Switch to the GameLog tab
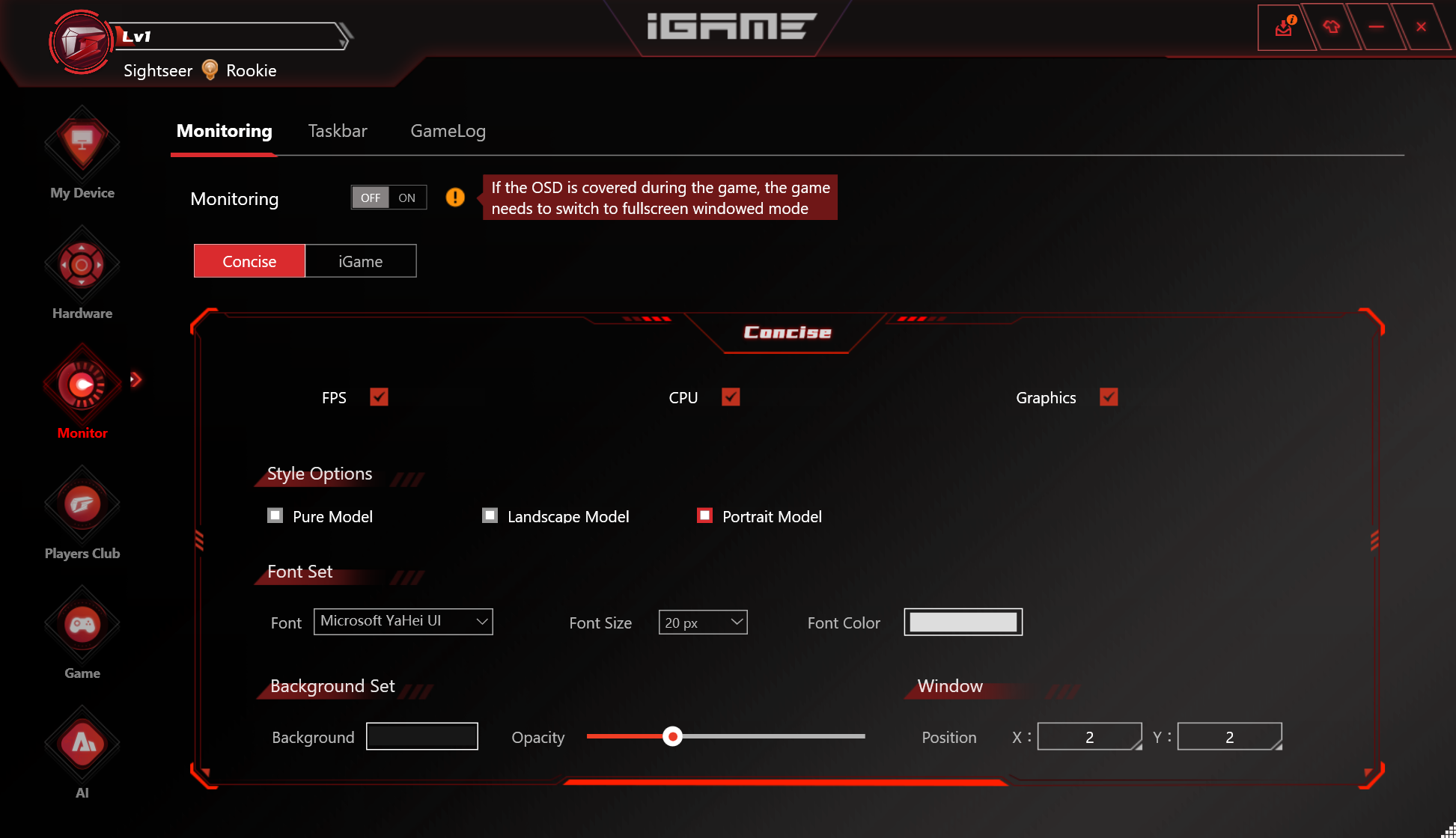Image resolution: width=1456 pixels, height=838 pixels. [448, 131]
